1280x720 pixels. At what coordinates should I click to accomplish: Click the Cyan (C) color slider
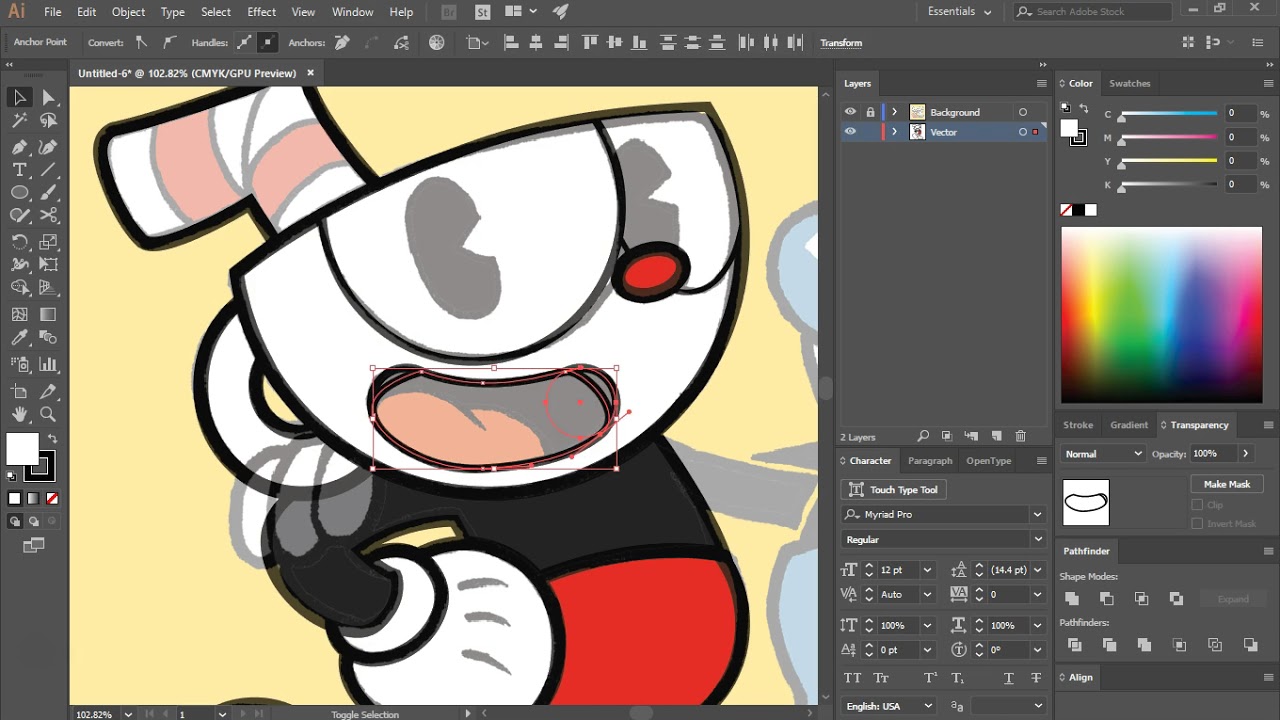pos(1168,114)
